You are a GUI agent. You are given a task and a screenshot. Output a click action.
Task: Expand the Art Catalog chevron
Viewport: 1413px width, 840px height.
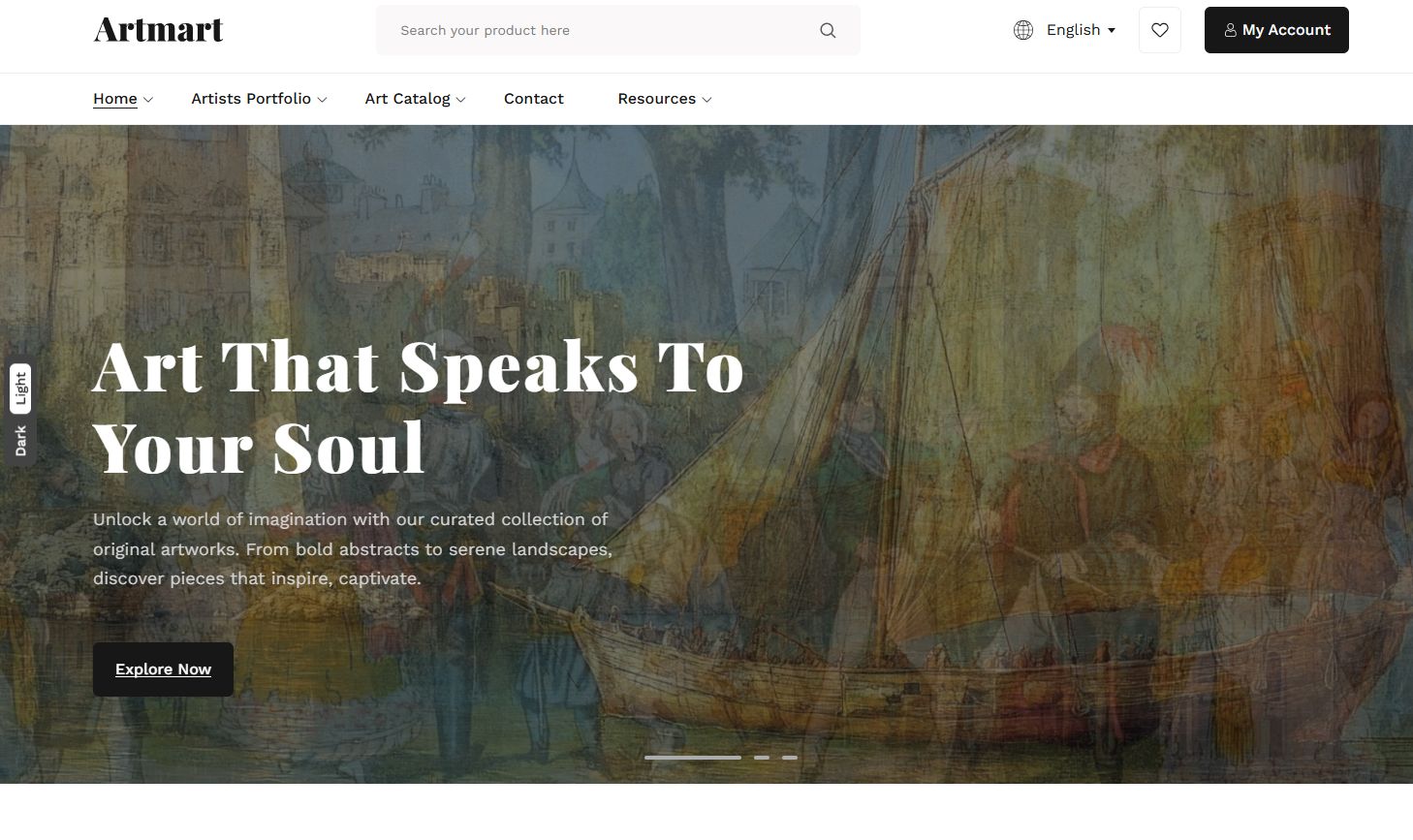(x=461, y=100)
